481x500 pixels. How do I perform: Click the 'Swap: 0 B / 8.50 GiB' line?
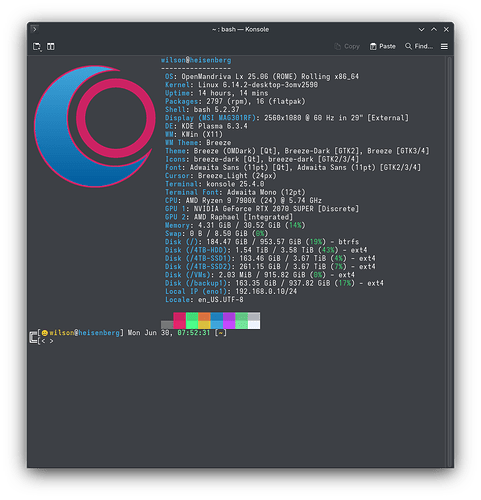tap(217, 234)
